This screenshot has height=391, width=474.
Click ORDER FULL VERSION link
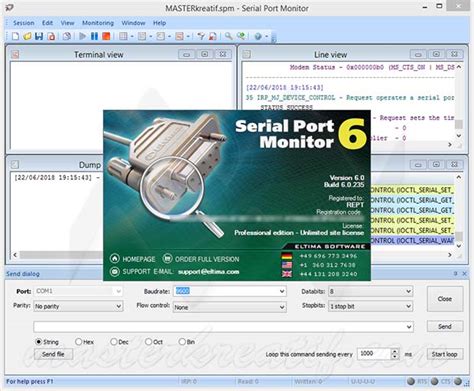point(201,259)
